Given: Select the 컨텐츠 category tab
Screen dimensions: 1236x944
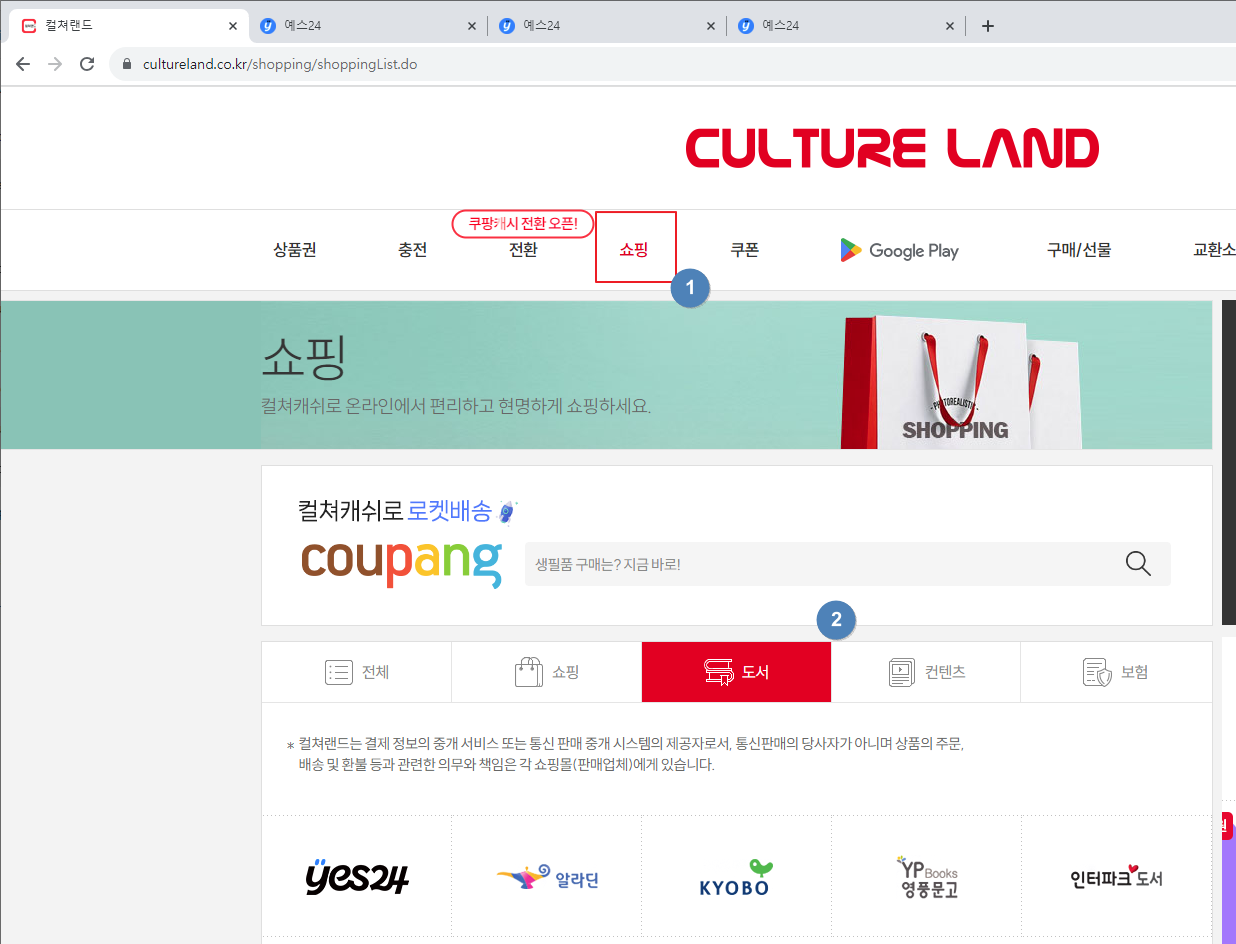Looking at the screenshot, I should 926,672.
